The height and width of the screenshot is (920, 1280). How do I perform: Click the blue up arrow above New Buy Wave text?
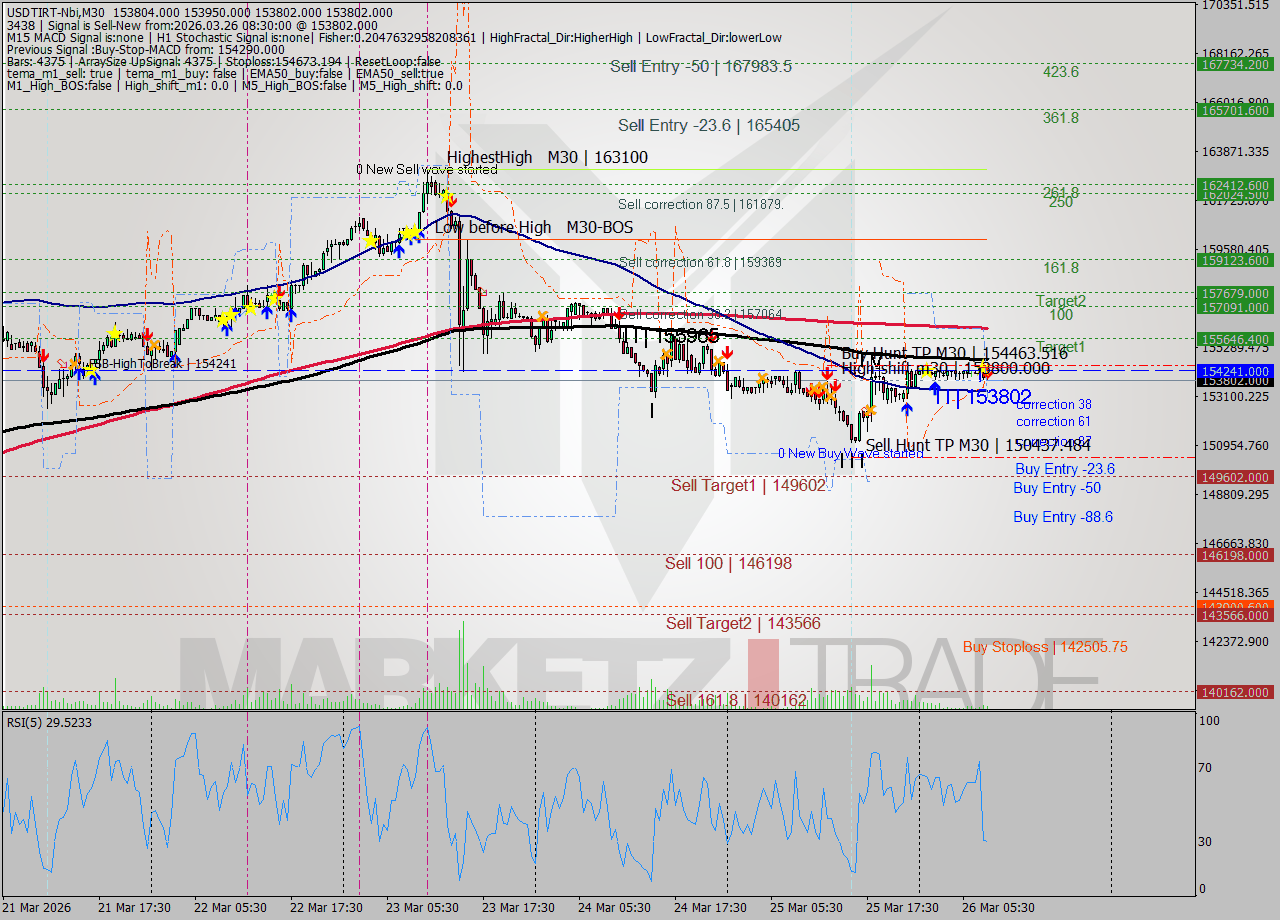tap(907, 408)
